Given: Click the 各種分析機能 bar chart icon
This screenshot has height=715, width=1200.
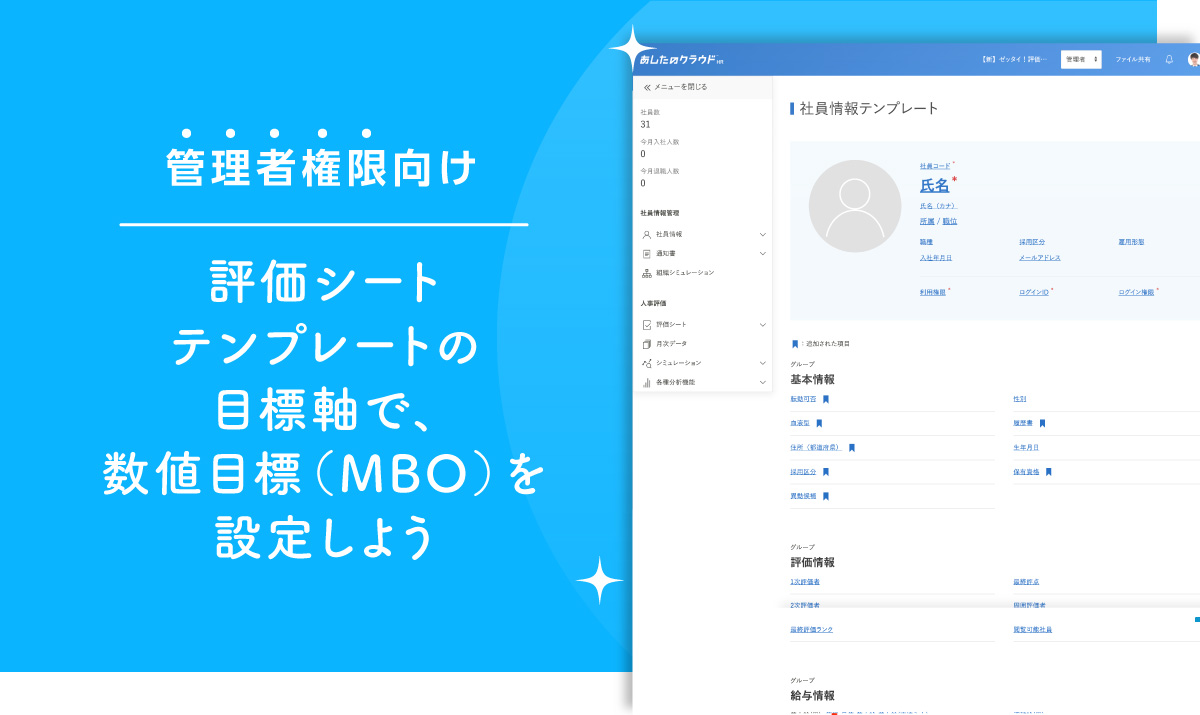Looking at the screenshot, I should pos(647,382).
